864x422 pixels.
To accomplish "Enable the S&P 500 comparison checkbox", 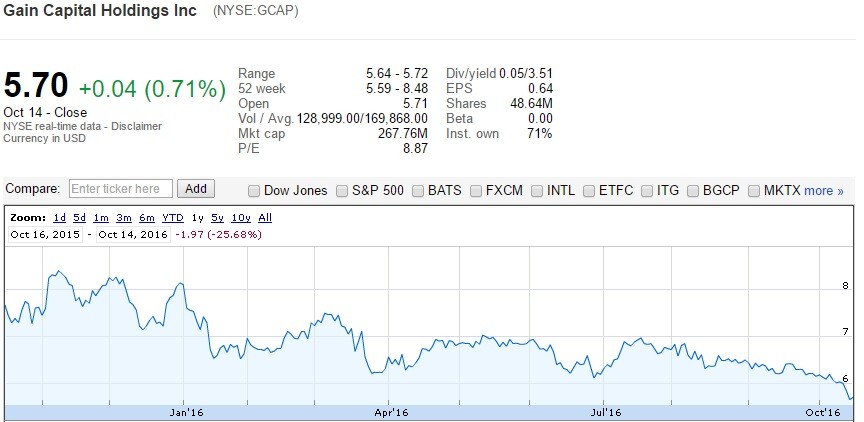I will pyautogui.click(x=342, y=191).
